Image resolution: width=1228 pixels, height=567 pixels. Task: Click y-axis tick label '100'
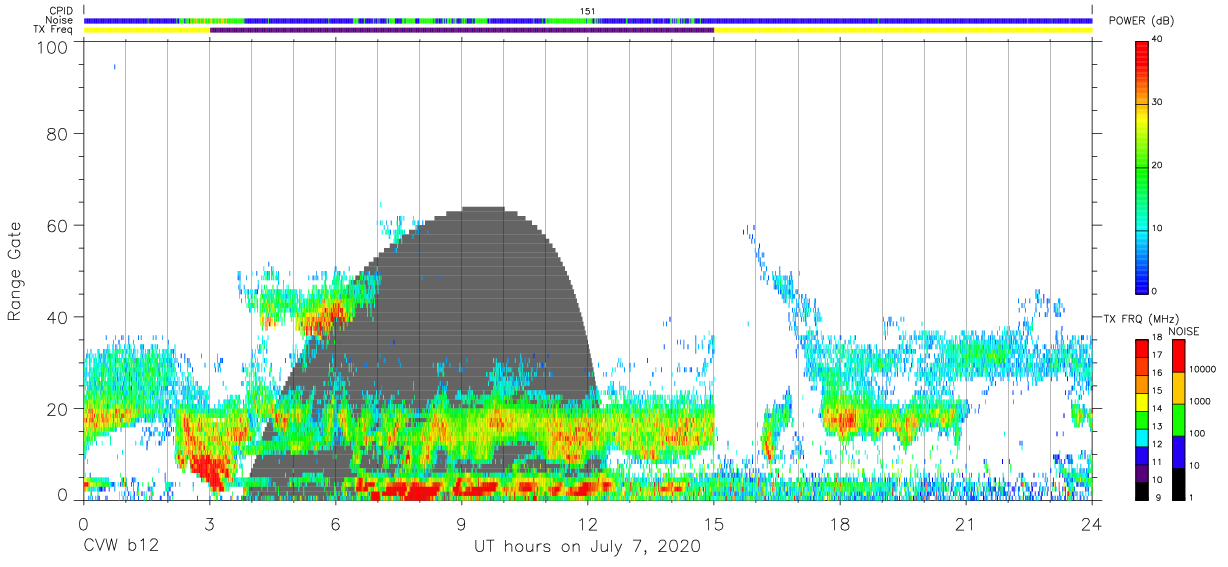pyautogui.click(x=52, y=47)
